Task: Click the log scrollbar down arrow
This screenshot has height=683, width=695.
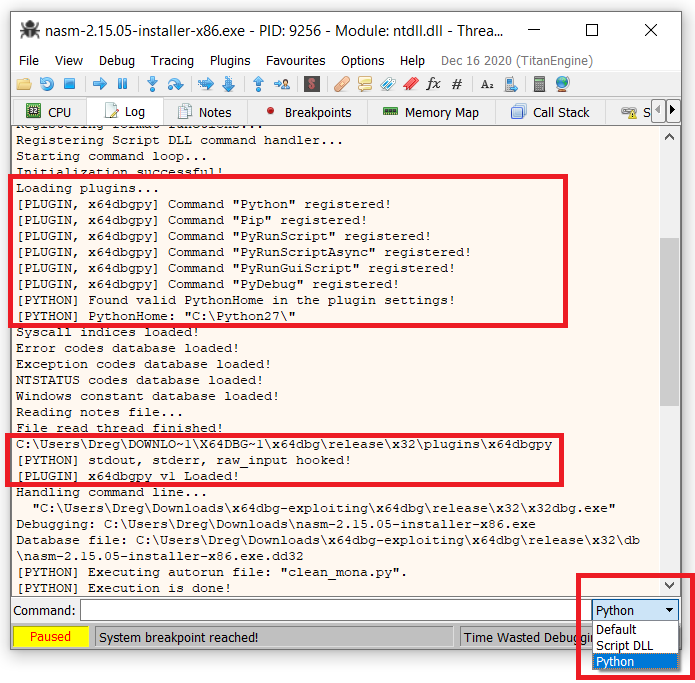Action: [x=669, y=585]
